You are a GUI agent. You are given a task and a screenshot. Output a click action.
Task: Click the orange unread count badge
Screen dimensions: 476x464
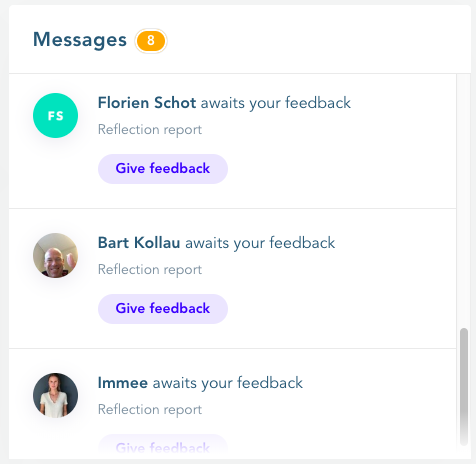[151, 41]
